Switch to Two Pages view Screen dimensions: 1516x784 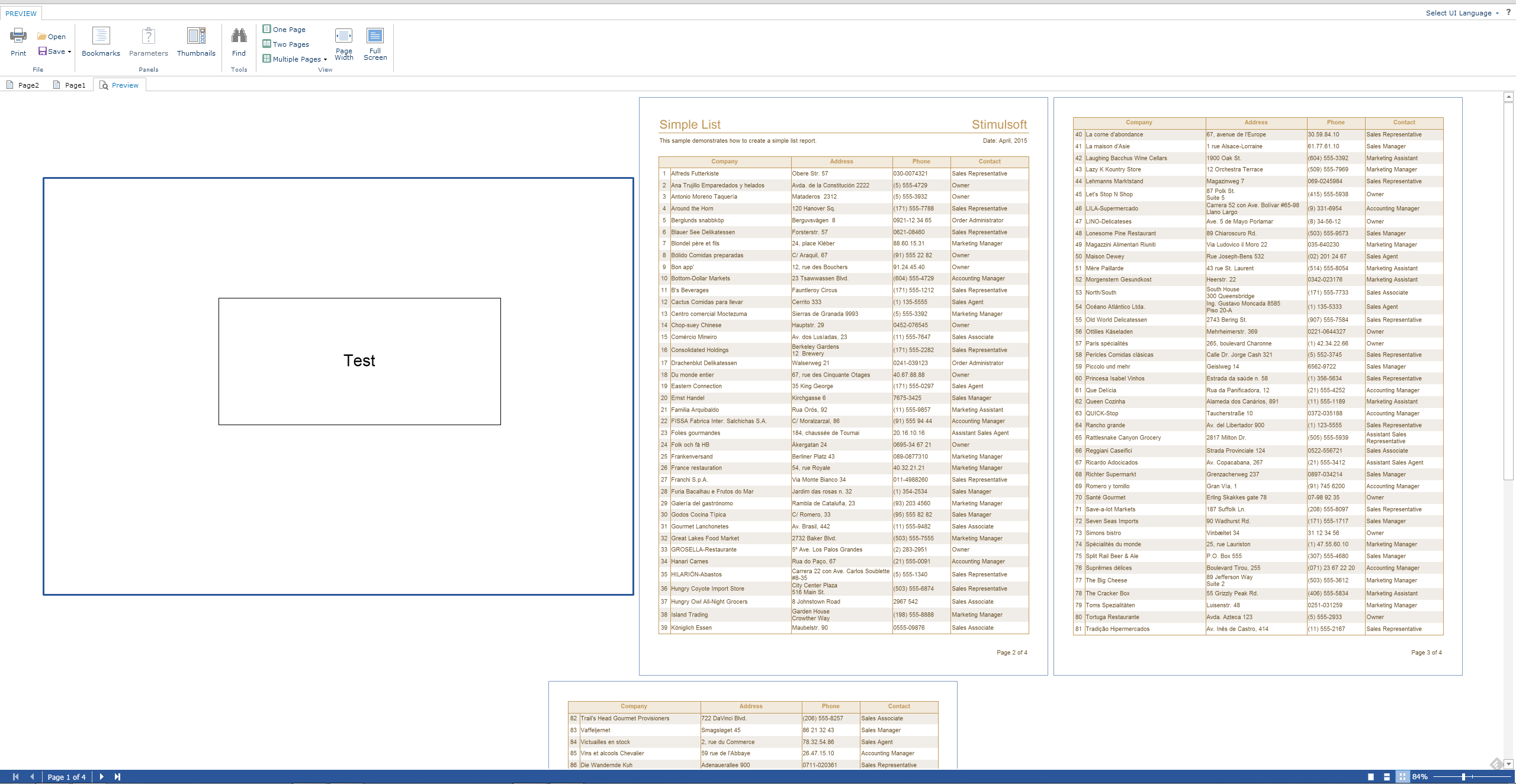pos(287,44)
